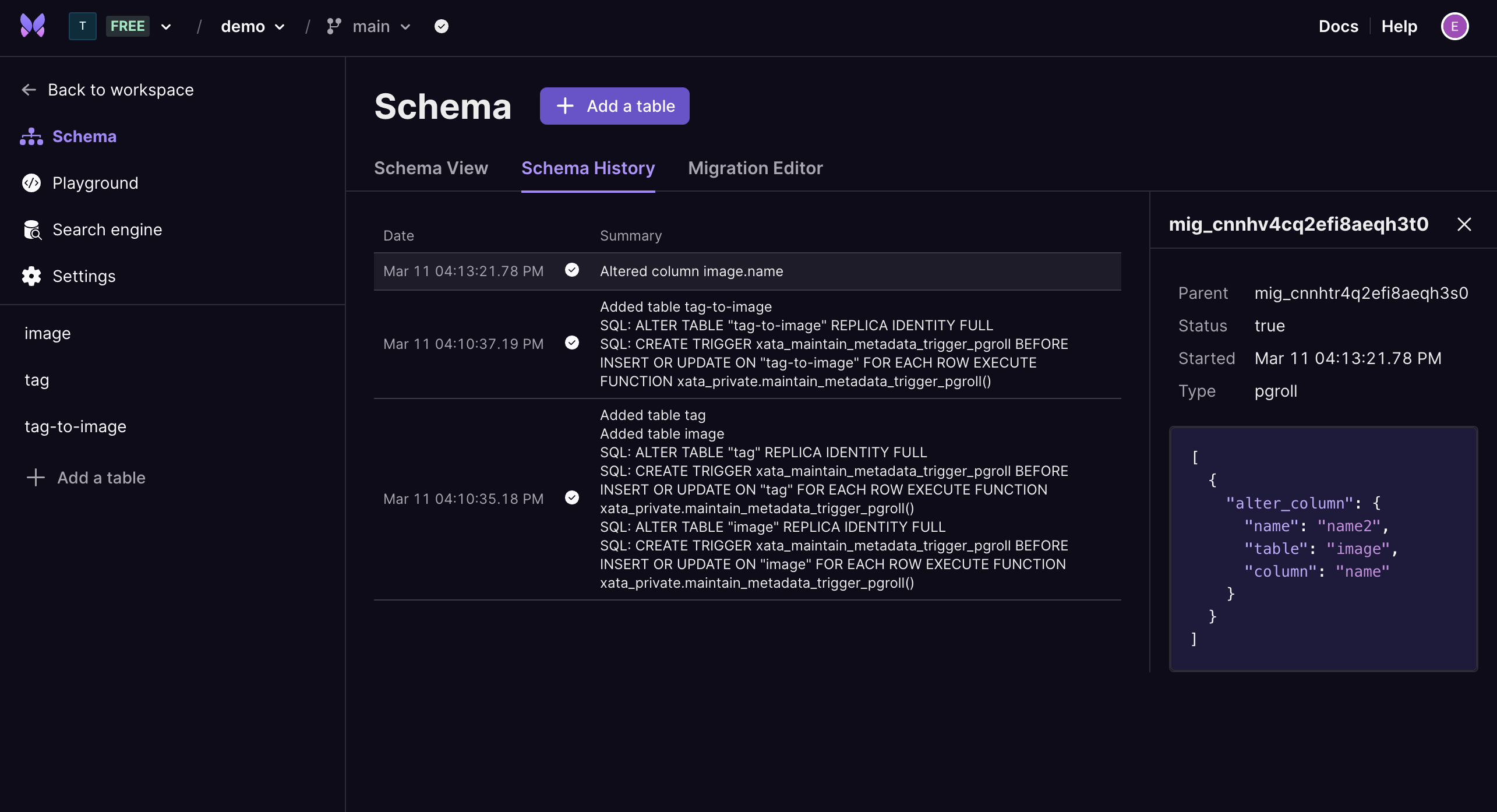Screen dimensions: 1497x812
Task: Switch to the Migration Editor tab
Action: tap(755, 168)
